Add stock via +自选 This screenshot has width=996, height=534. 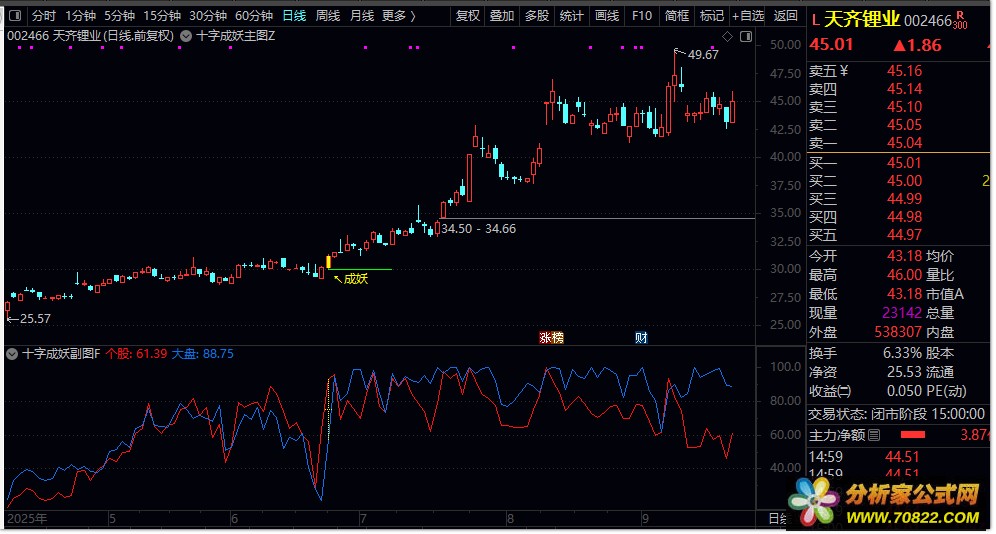748,15
